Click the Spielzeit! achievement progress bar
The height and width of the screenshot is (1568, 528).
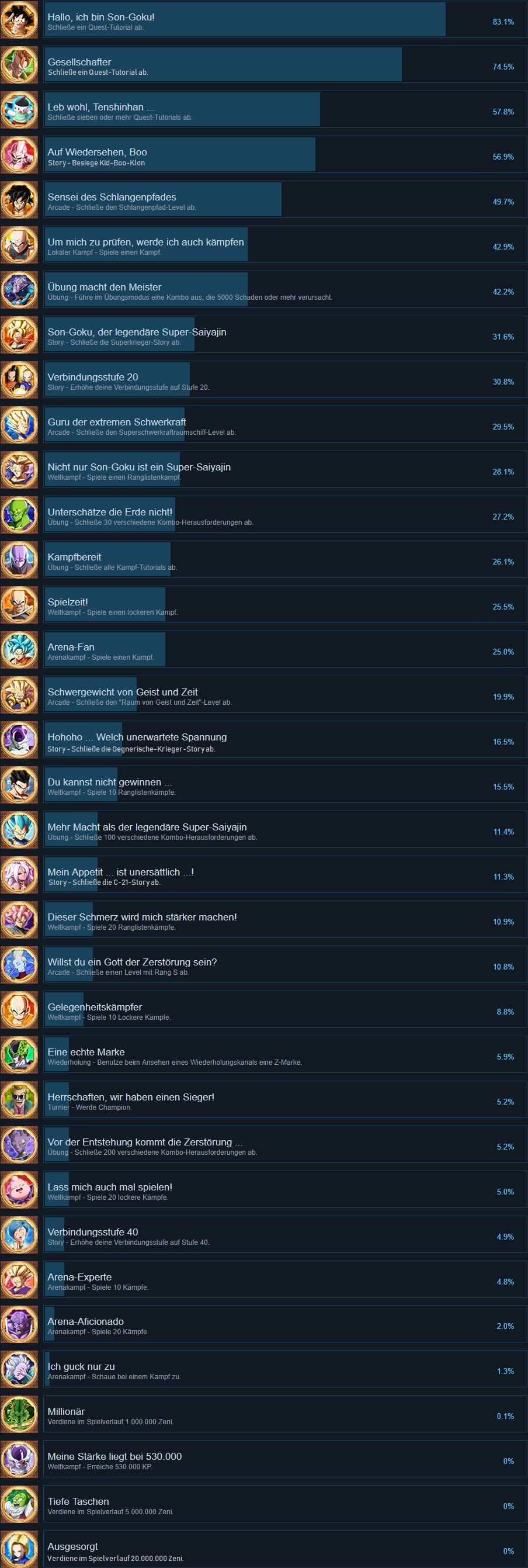[x=105, y=605]
